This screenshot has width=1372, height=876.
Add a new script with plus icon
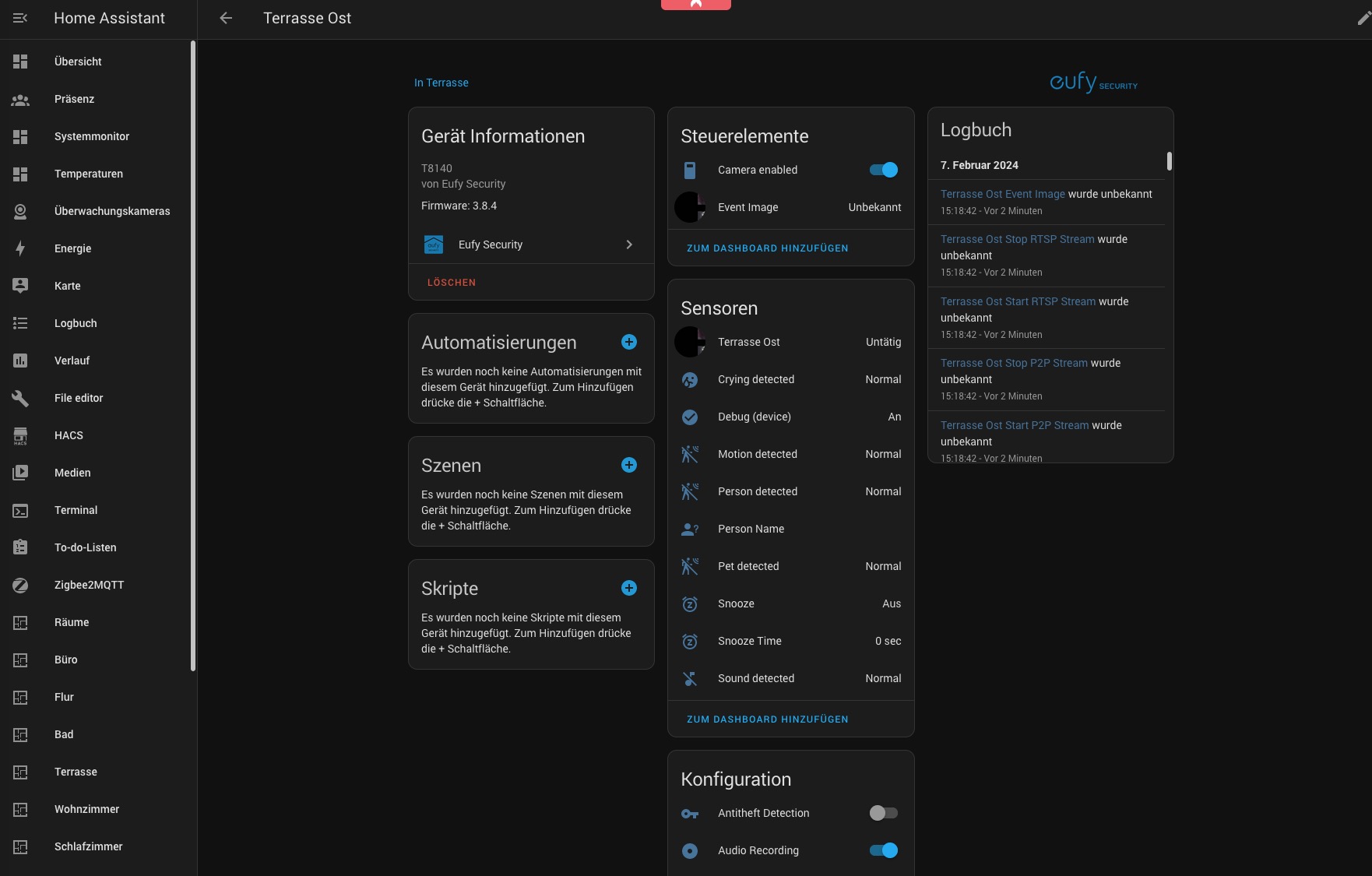coord(629,588)
